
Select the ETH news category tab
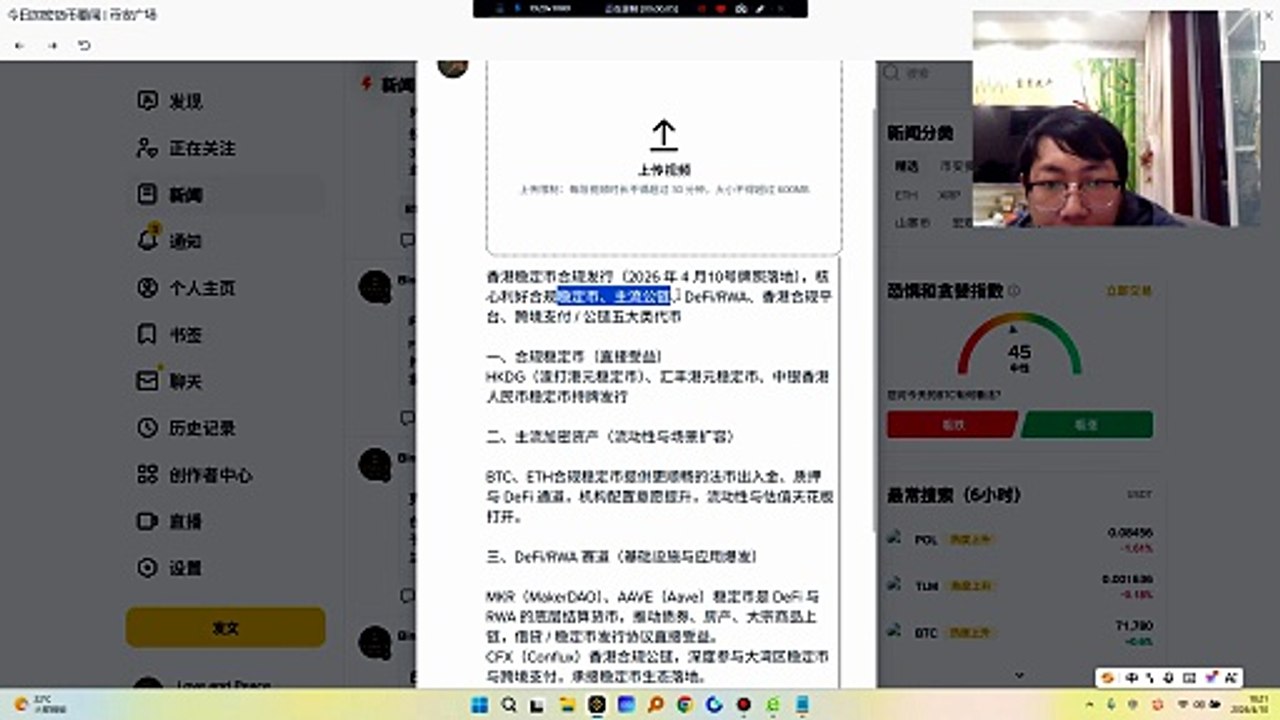point(906,195)
